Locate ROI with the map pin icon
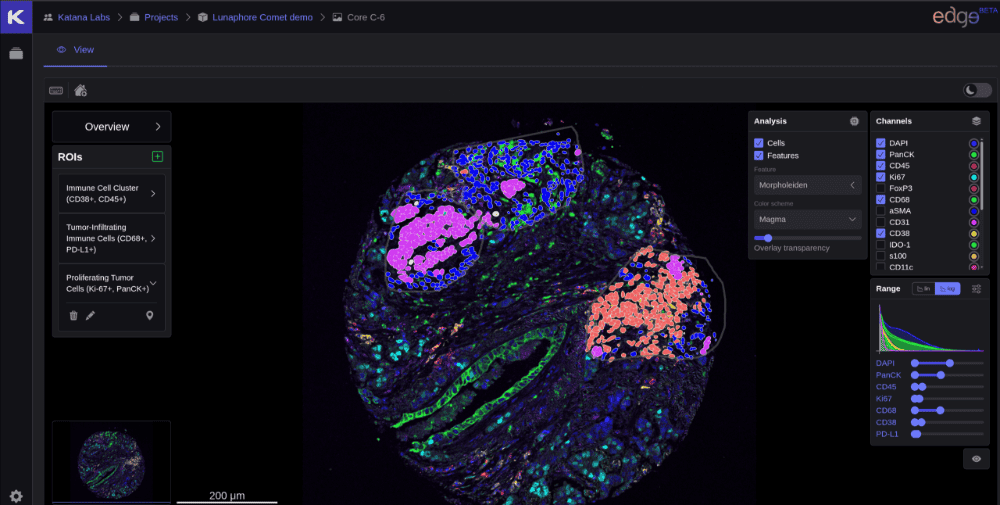The image size is (1000, 505). click(150, 316)
